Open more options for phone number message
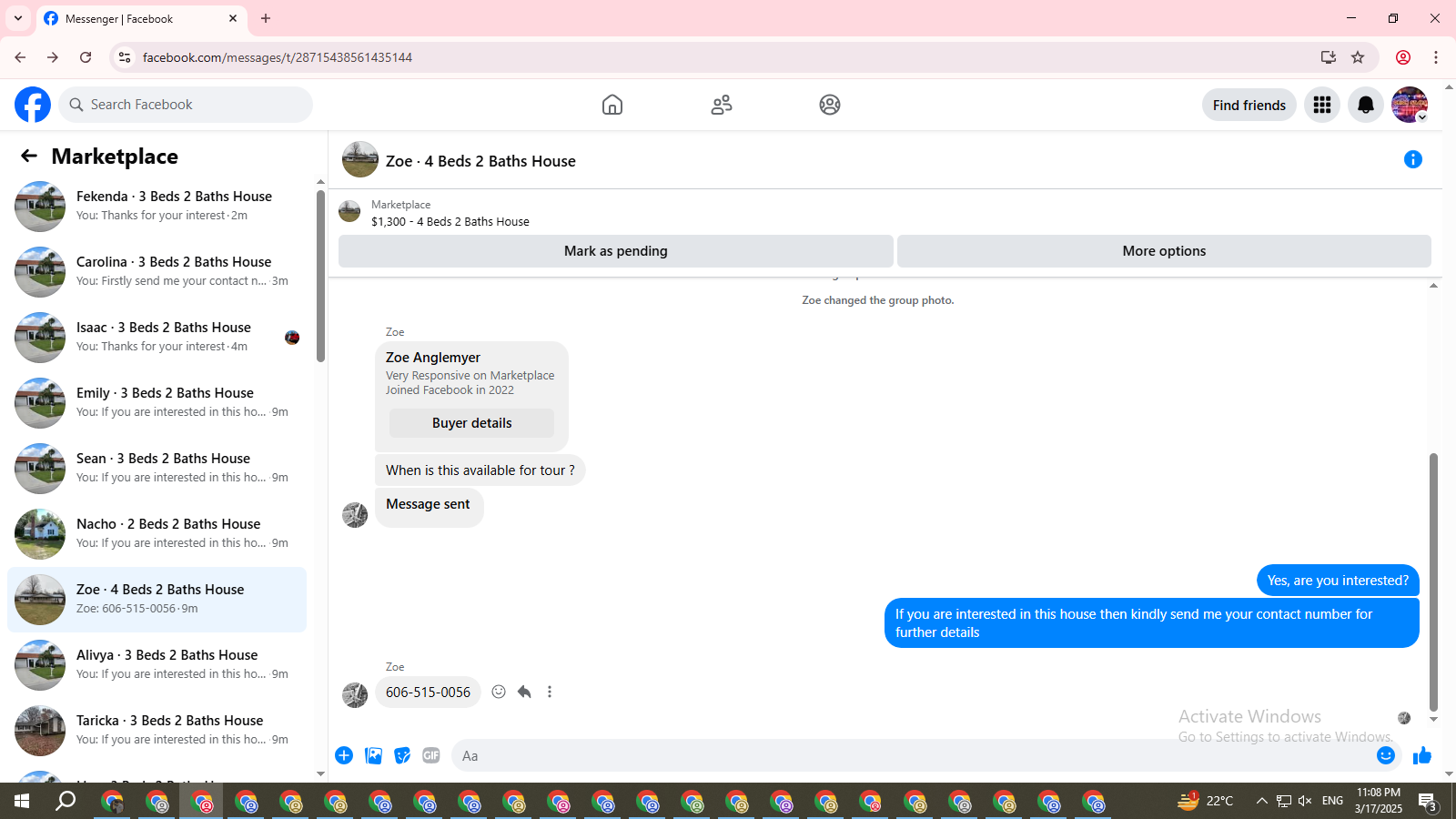The width and height of the screenshot is (1456, 819). point(550,692)
